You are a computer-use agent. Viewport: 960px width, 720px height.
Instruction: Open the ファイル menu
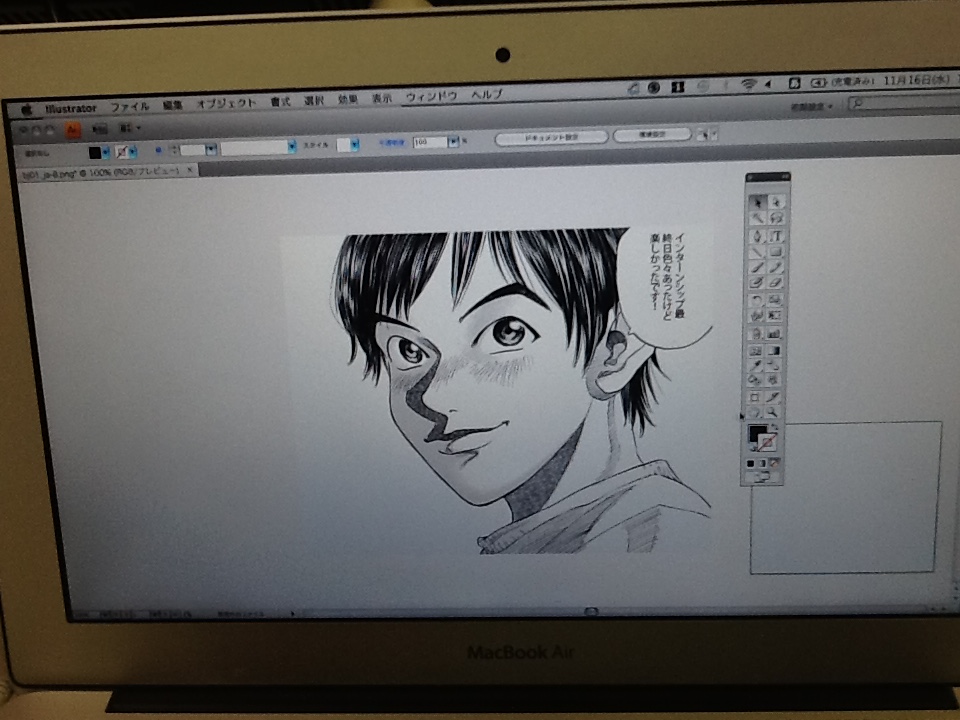[x=130, y=107]
